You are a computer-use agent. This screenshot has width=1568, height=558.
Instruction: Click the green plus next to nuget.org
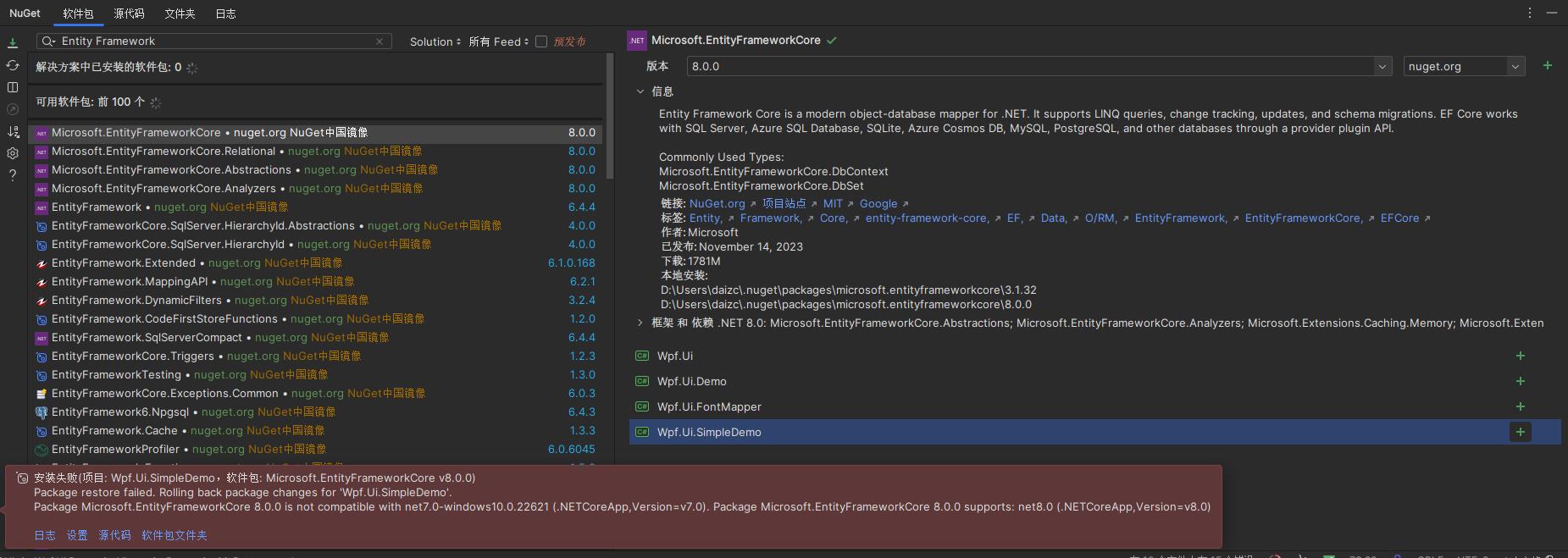tap(1548, 65)
